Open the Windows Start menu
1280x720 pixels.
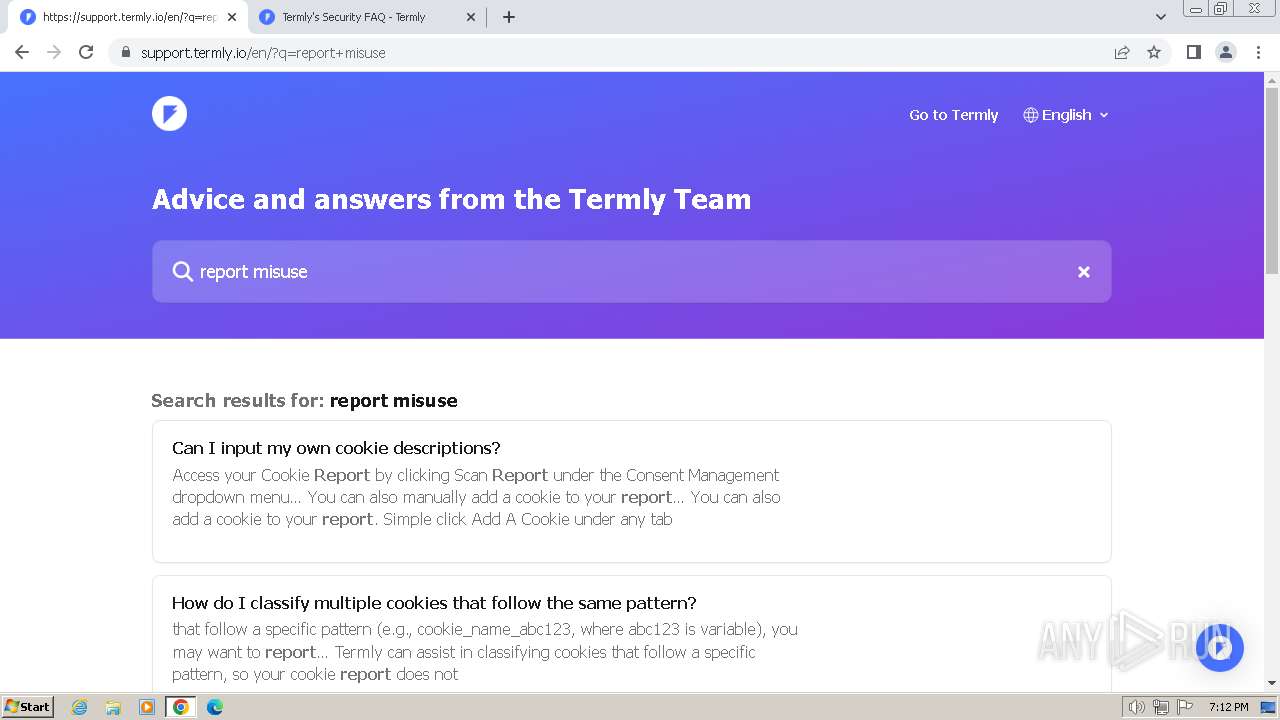pyautogui.click(x=27, y=707)
